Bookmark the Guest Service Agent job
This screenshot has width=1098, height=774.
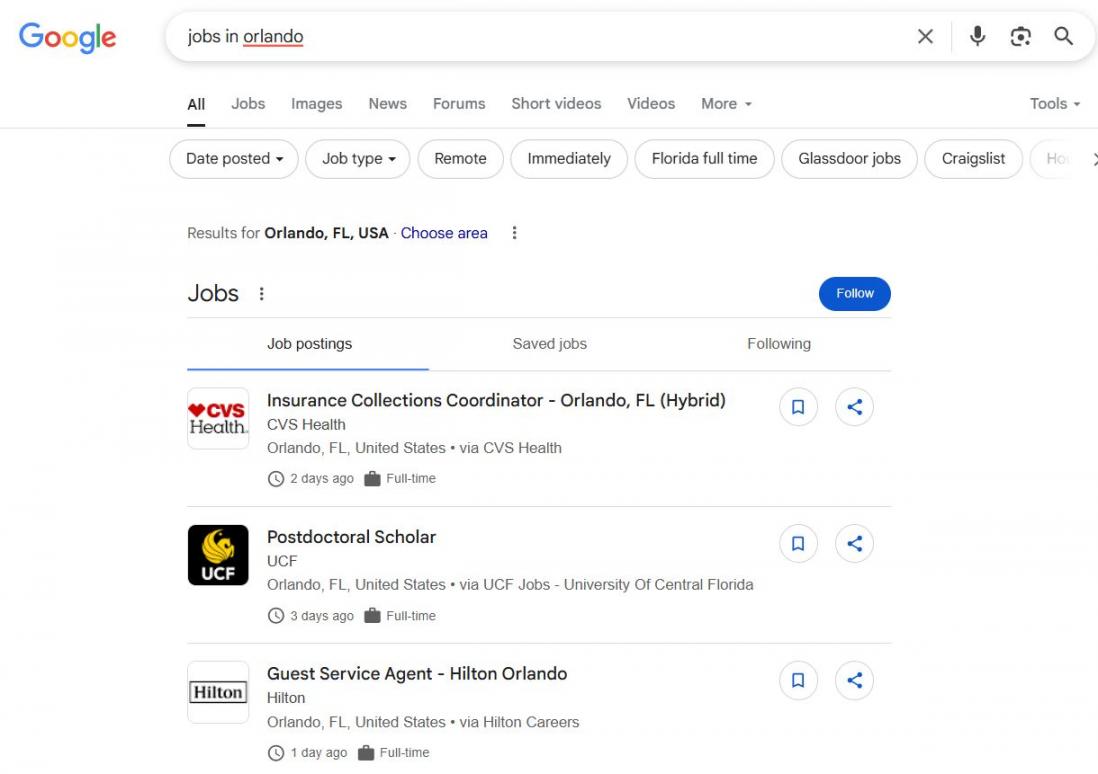click(798, 680)
